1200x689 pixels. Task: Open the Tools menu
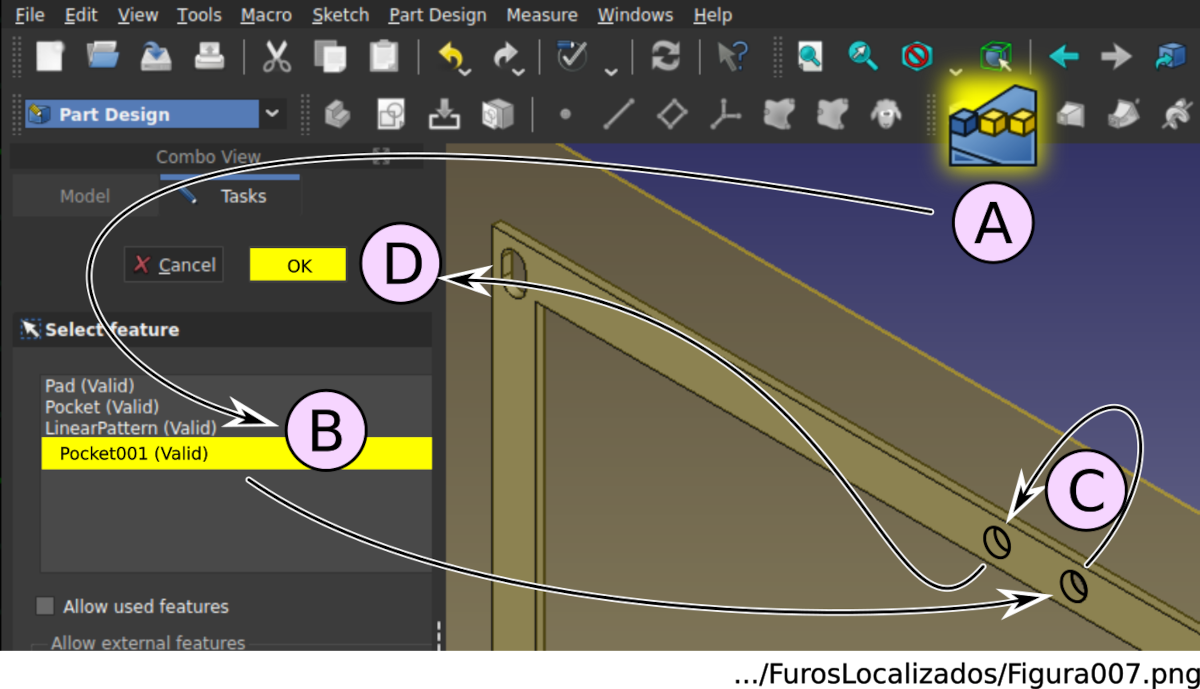click(199, 15)
